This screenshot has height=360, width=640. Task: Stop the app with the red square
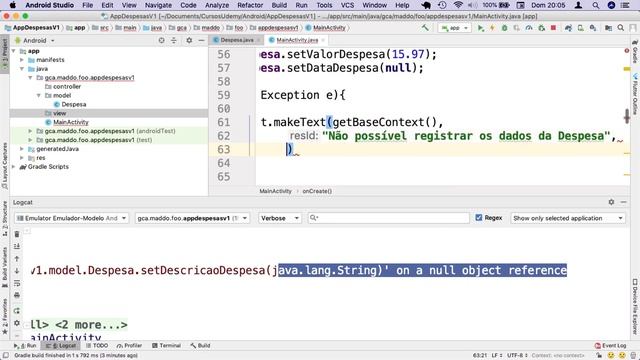[553, 28]
